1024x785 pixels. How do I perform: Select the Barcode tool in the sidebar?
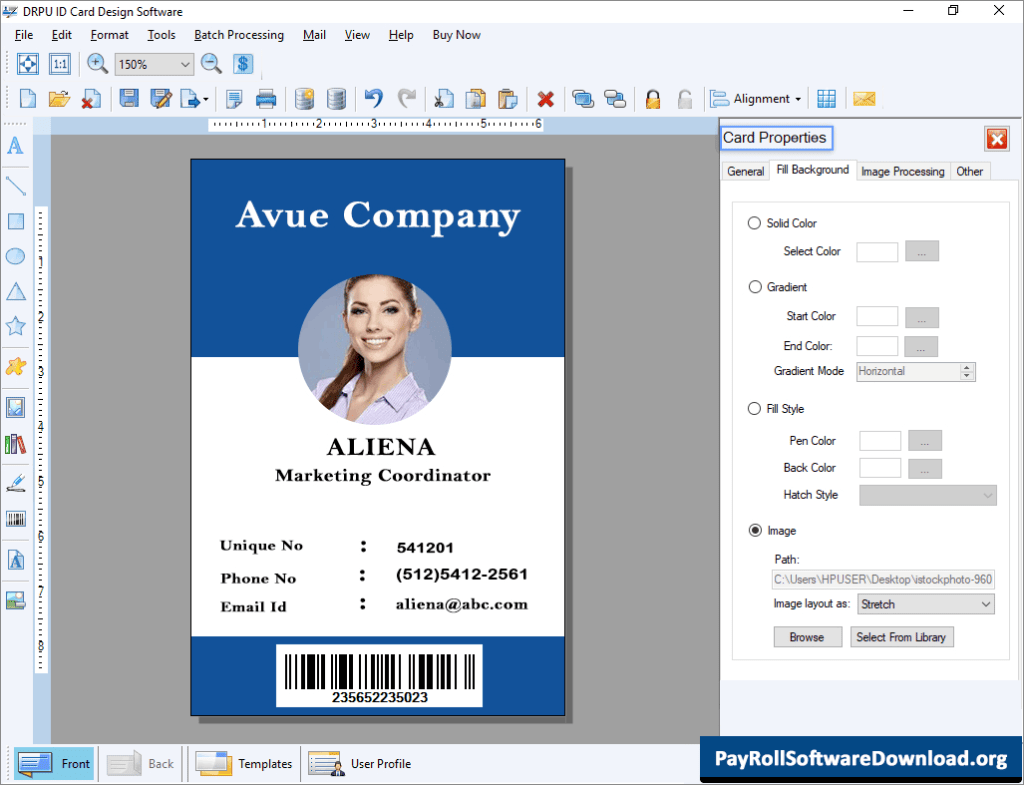click(15, 519)
